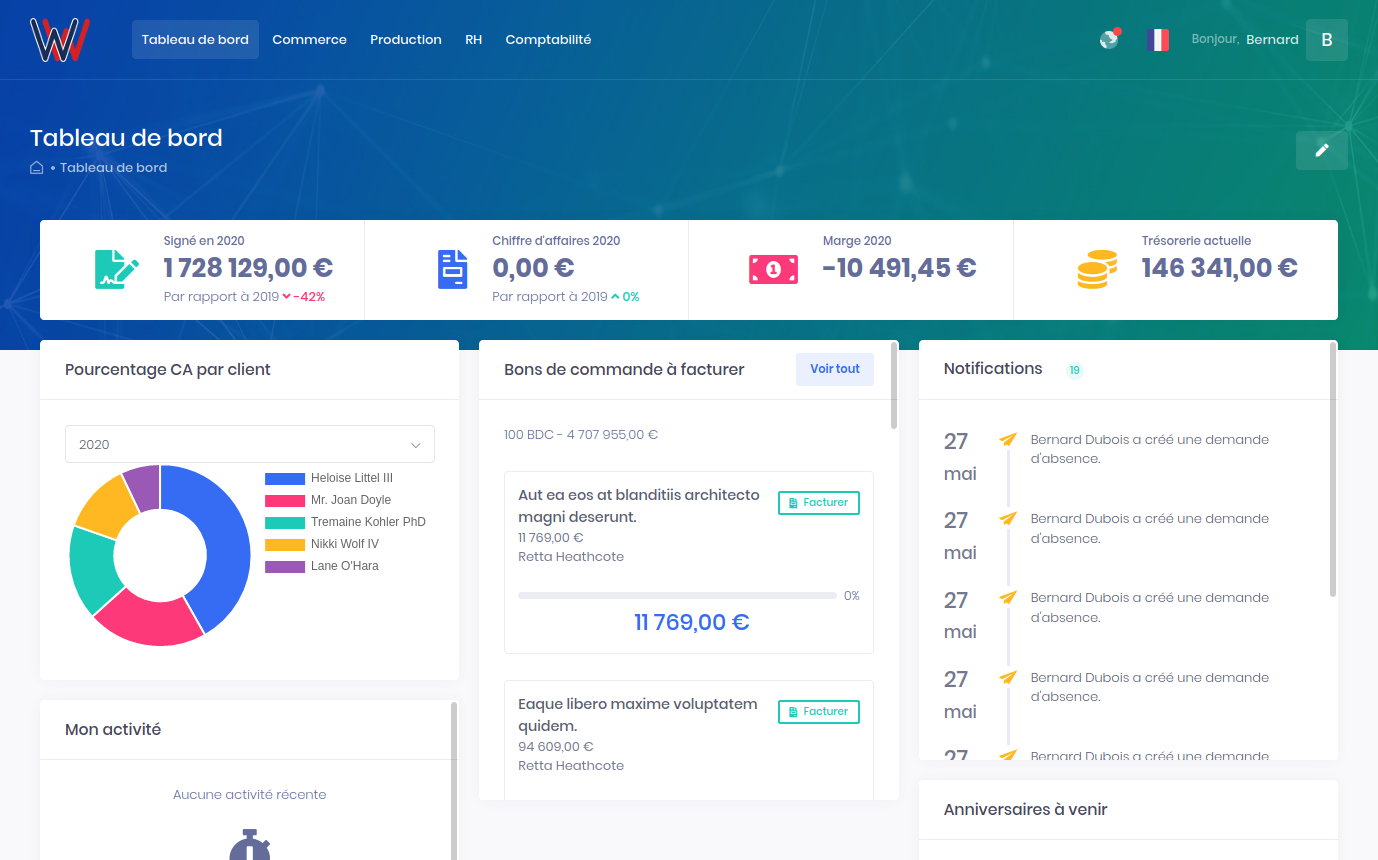Open the Production menu
Viewport: 1378px width, 860px height.
click(x=406, y=40)
